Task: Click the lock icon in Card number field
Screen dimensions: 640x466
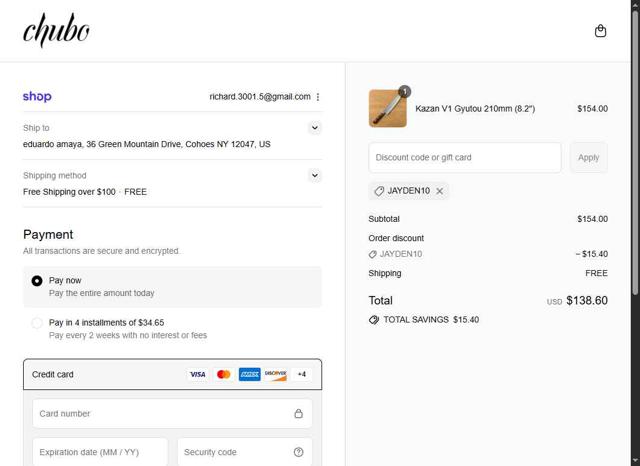Action: tap(298, 413)
